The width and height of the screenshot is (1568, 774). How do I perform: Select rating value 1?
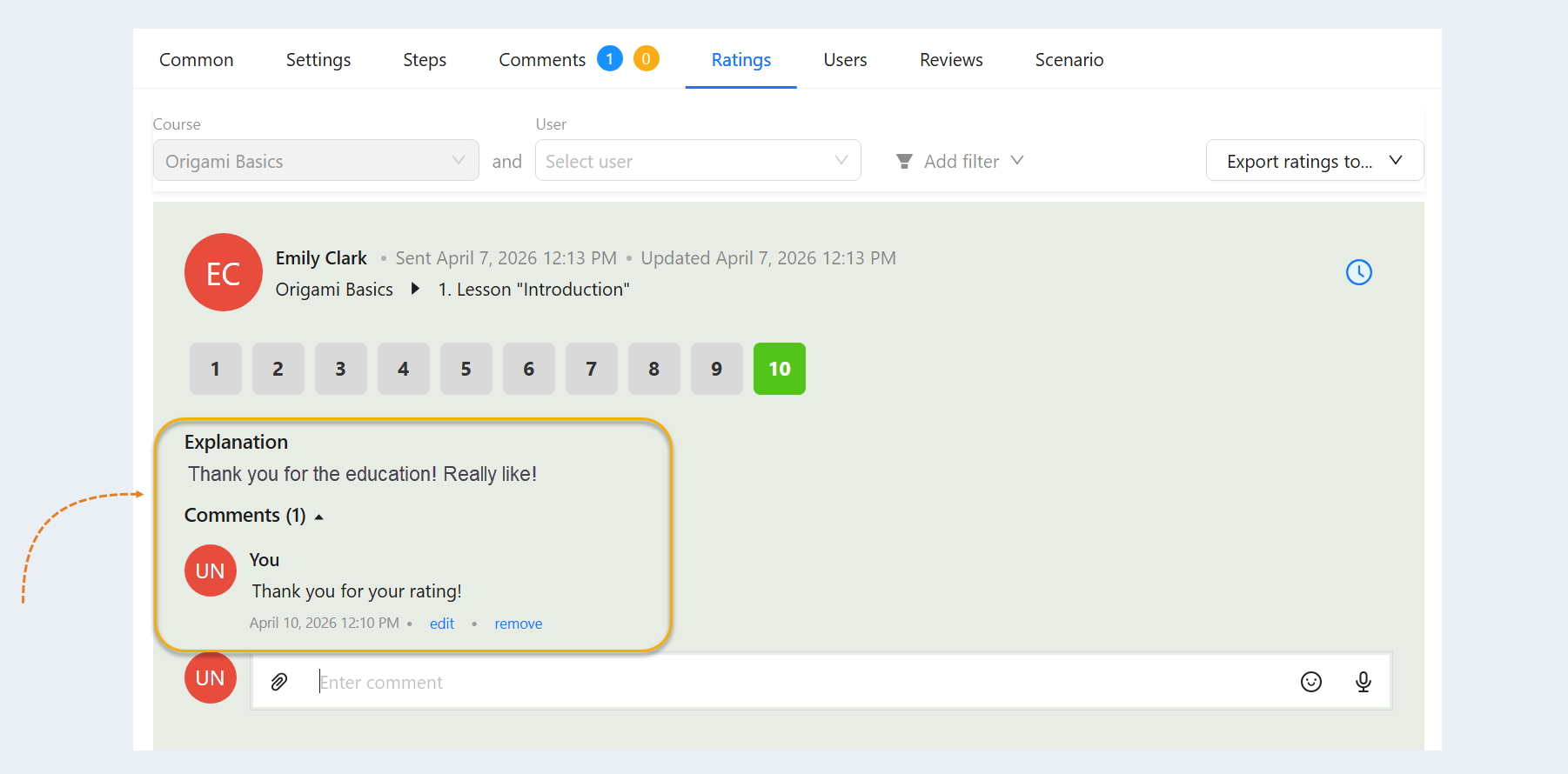coord(216,369)
